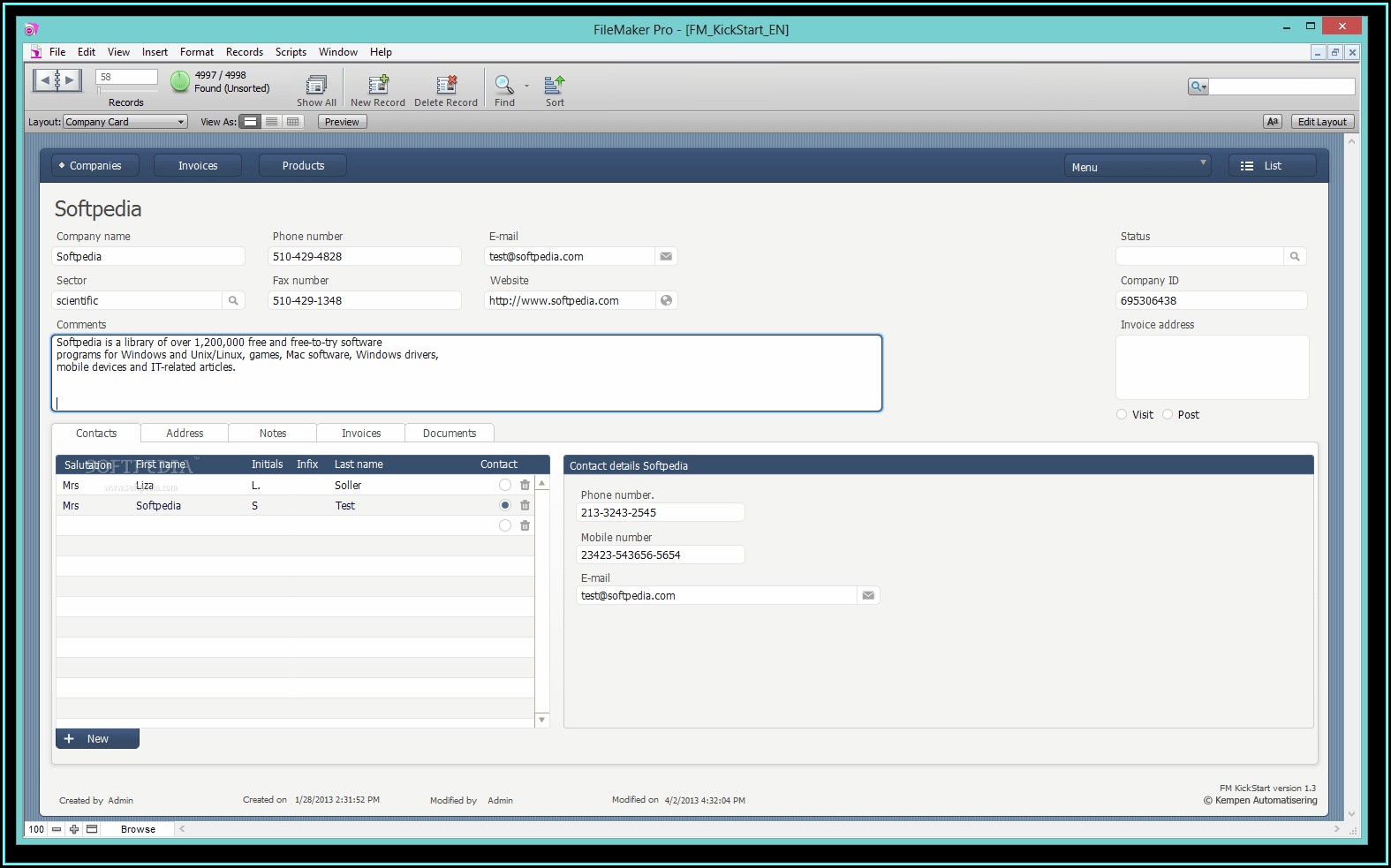This screenshot has width=1391, height=868.
Task: Click the Edit Layout button
Action: pos(1322,122)
